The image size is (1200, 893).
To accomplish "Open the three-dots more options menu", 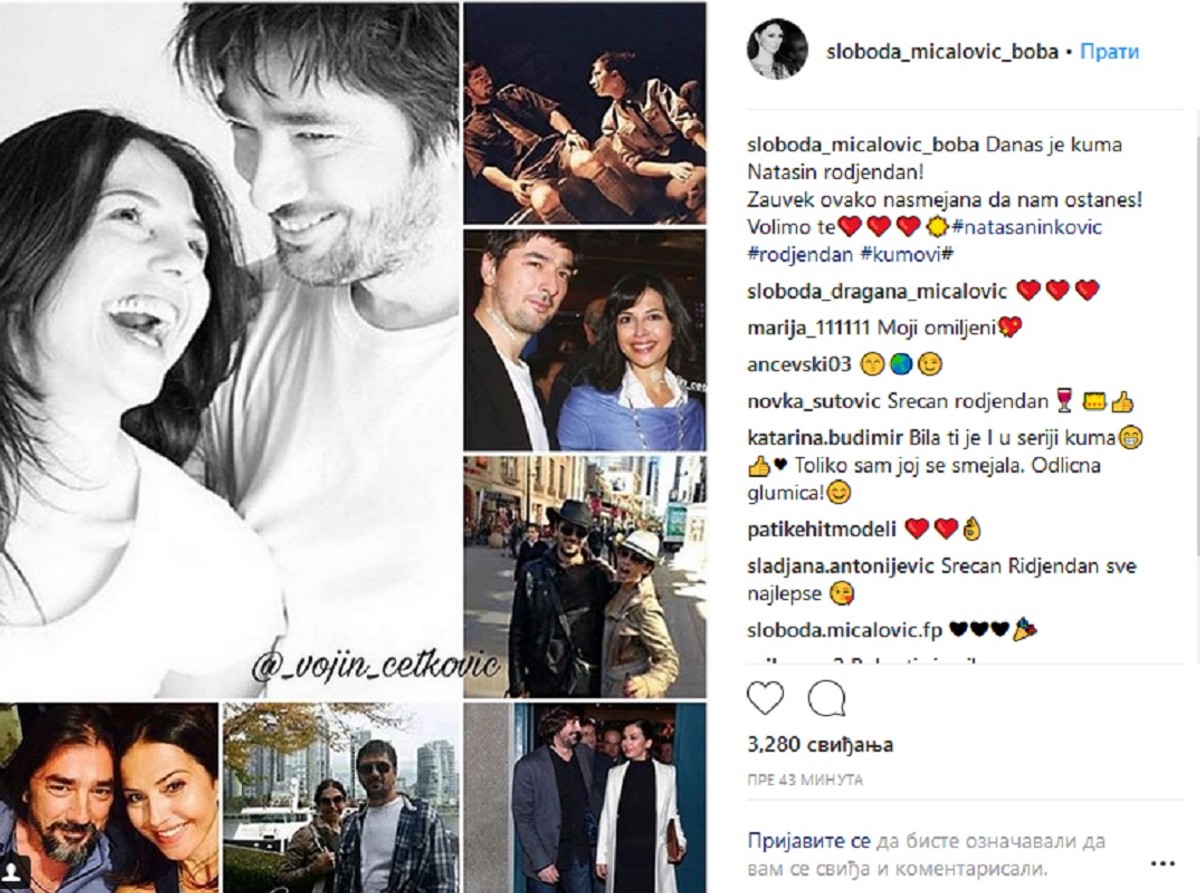I will coord(1162,861).
